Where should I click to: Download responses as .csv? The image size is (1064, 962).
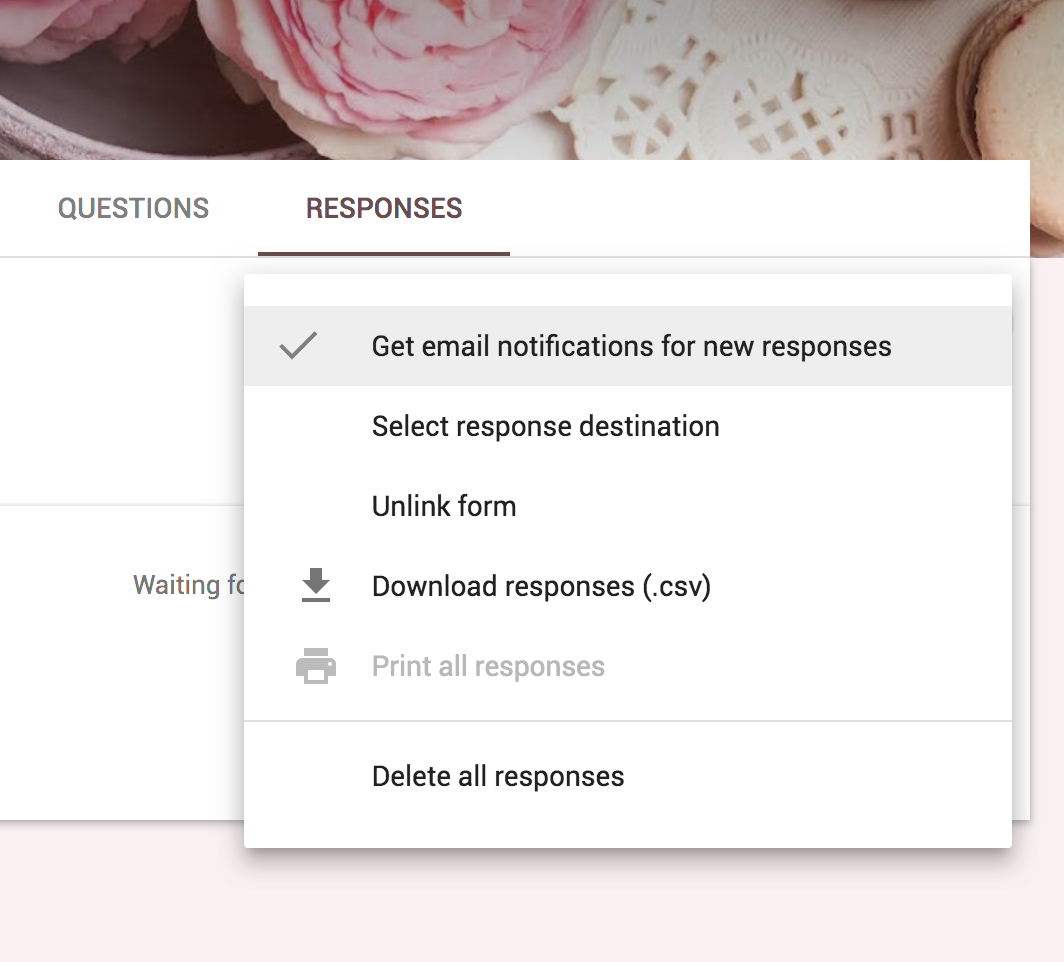pyautogui.click(x=541, y=586)
